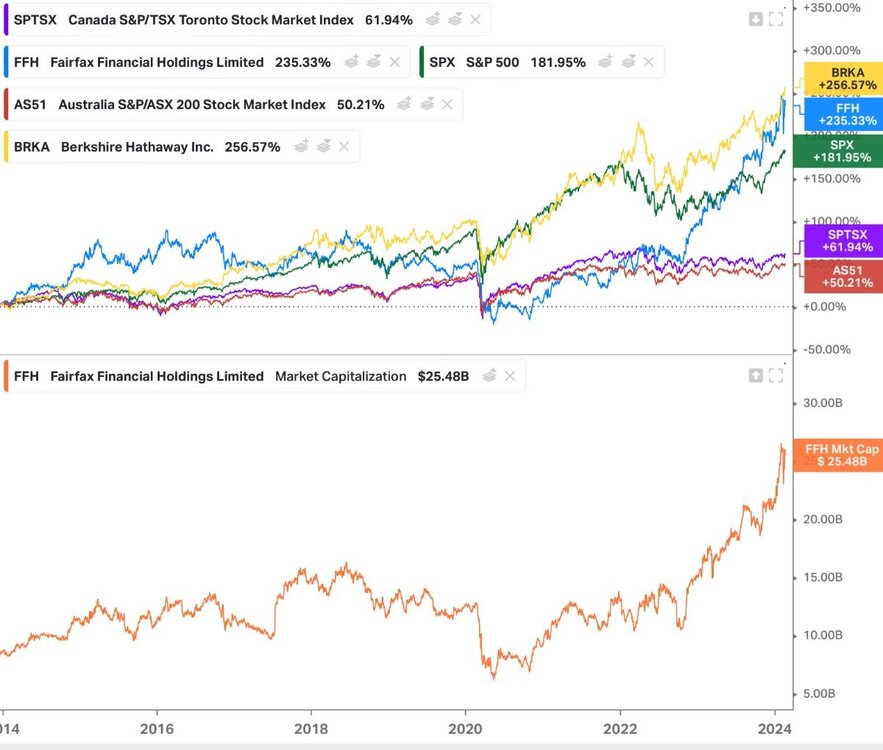This screenshot has height=750, width=883.
Task: Remove the BRKA Berkshire Hathaway series
Action: tap(344, 147)
